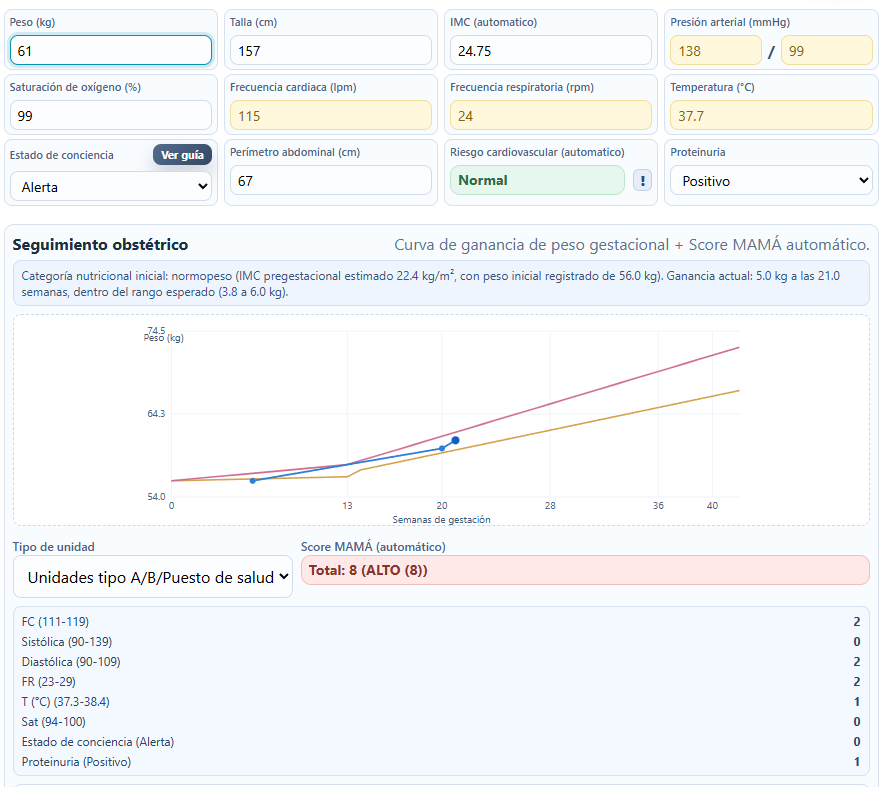Click the earliest blue weight point on chart
Screen dimensions: 885x787
253,480
